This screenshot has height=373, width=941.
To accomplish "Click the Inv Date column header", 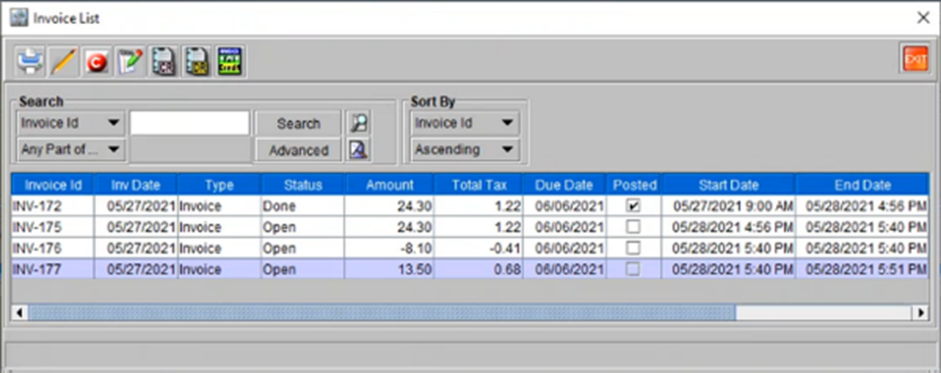I will 136,185.
